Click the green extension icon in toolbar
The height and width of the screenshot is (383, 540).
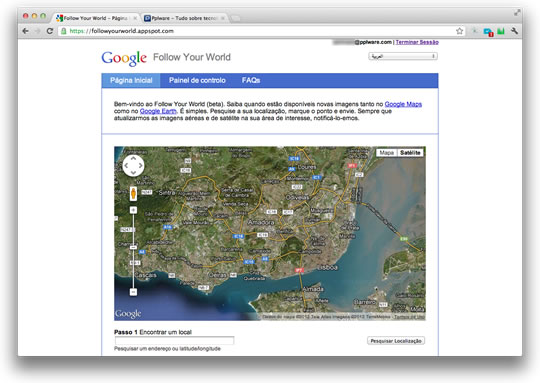point(501,31)
